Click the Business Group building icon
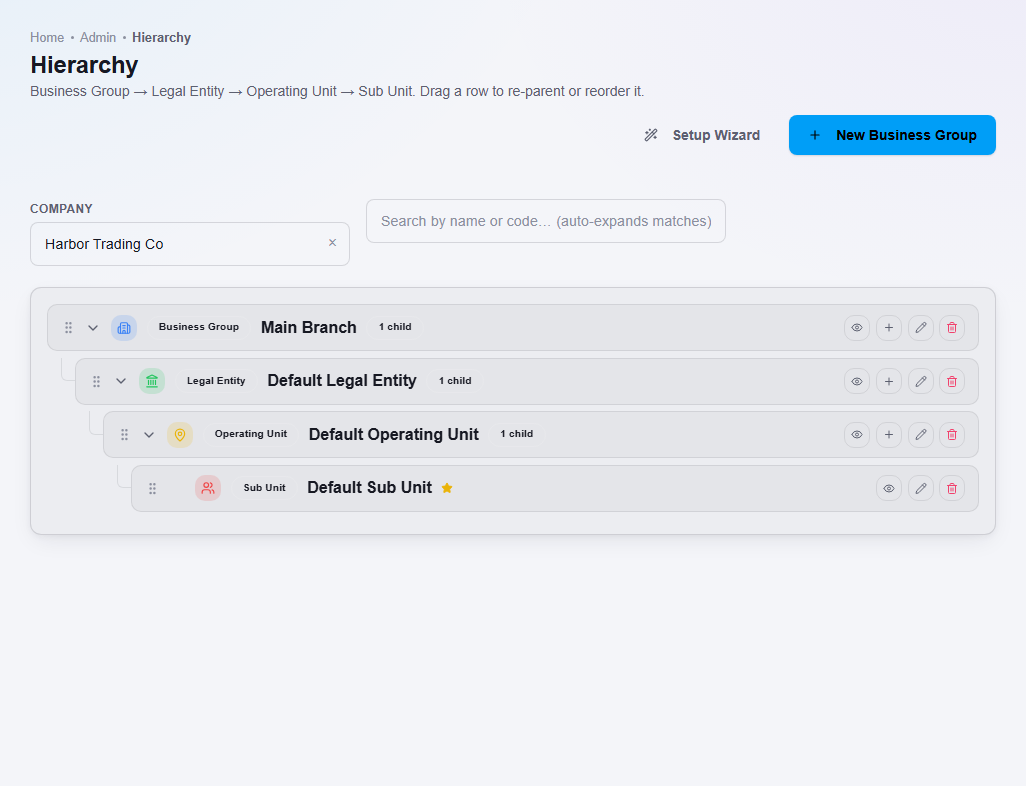 pos(124,328)
